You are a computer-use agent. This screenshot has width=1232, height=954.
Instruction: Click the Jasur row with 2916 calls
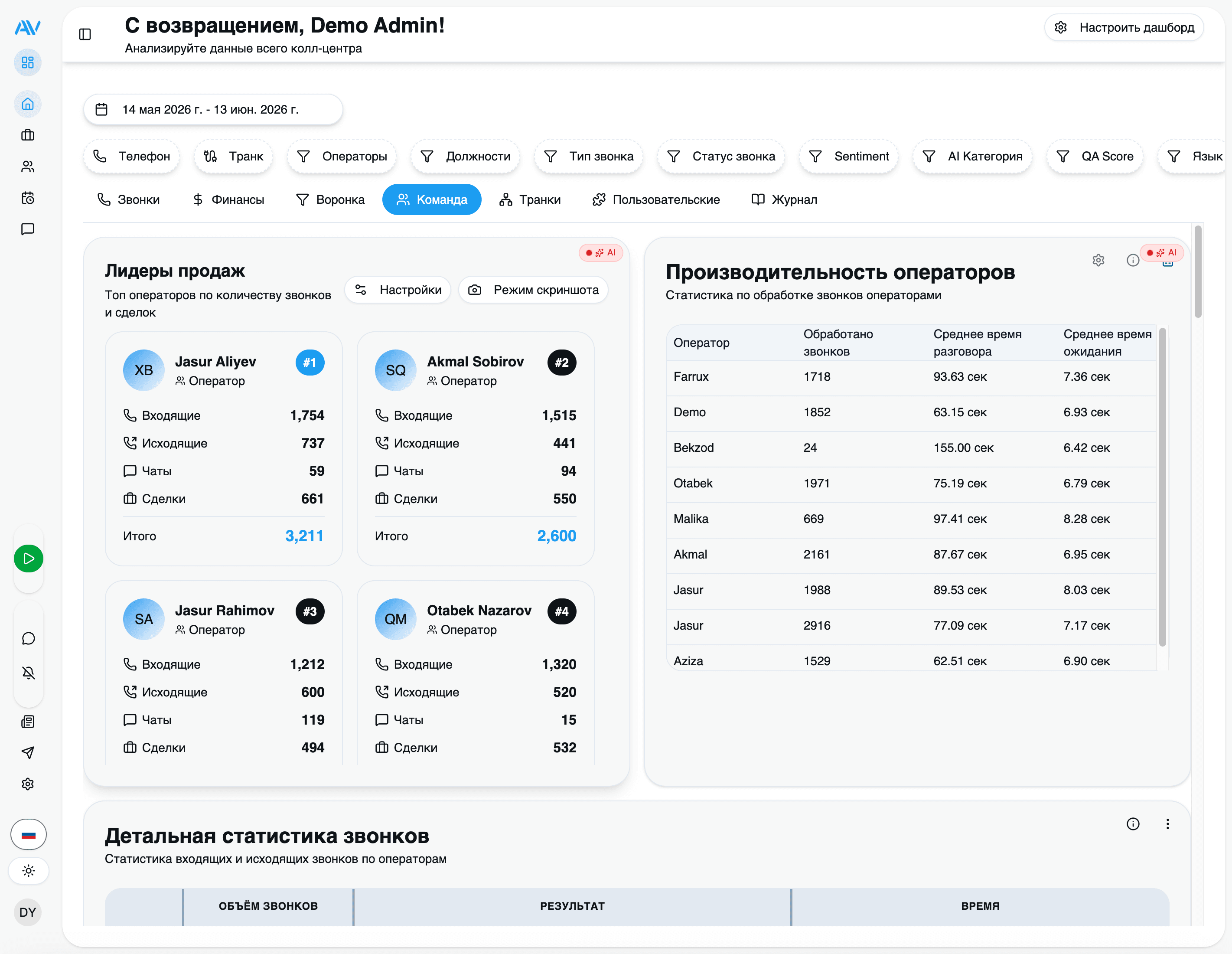tap(911, 626)
